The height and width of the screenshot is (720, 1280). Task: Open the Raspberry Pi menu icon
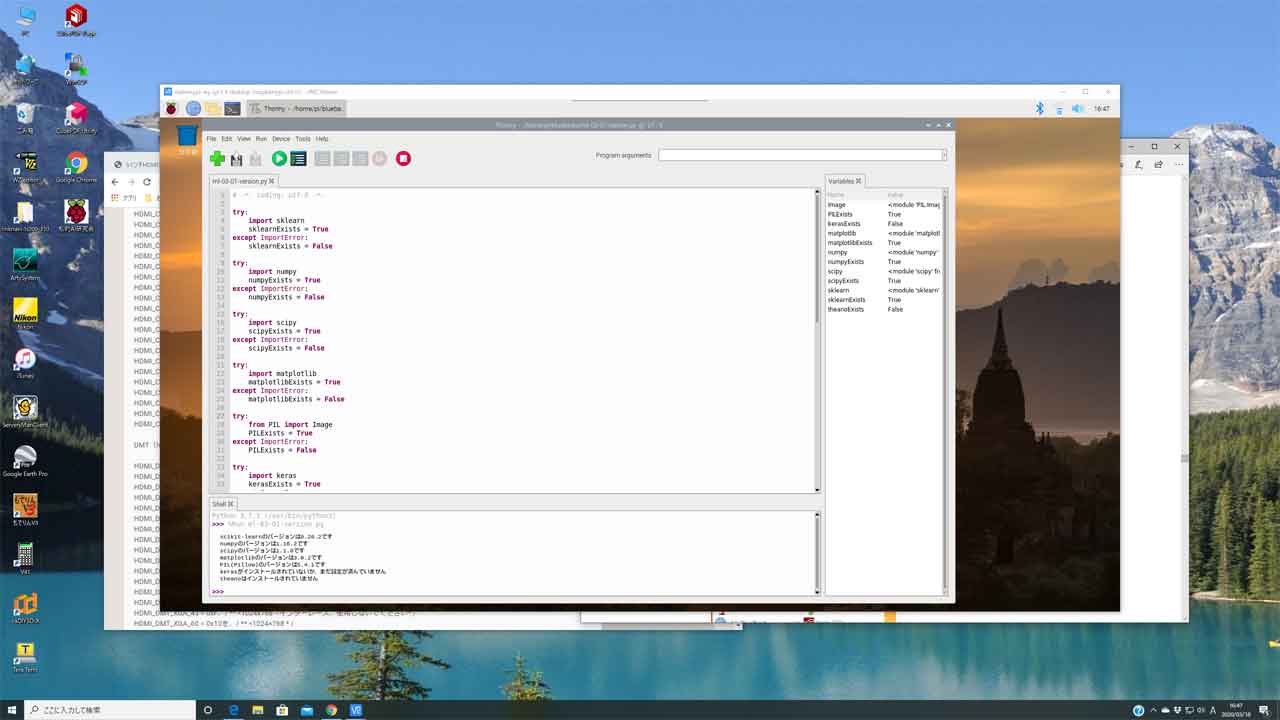(x=172, y=108)
